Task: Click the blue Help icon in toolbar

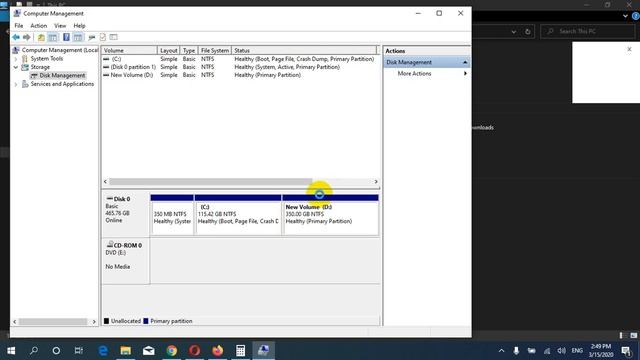Action: [x=66, y=38]
